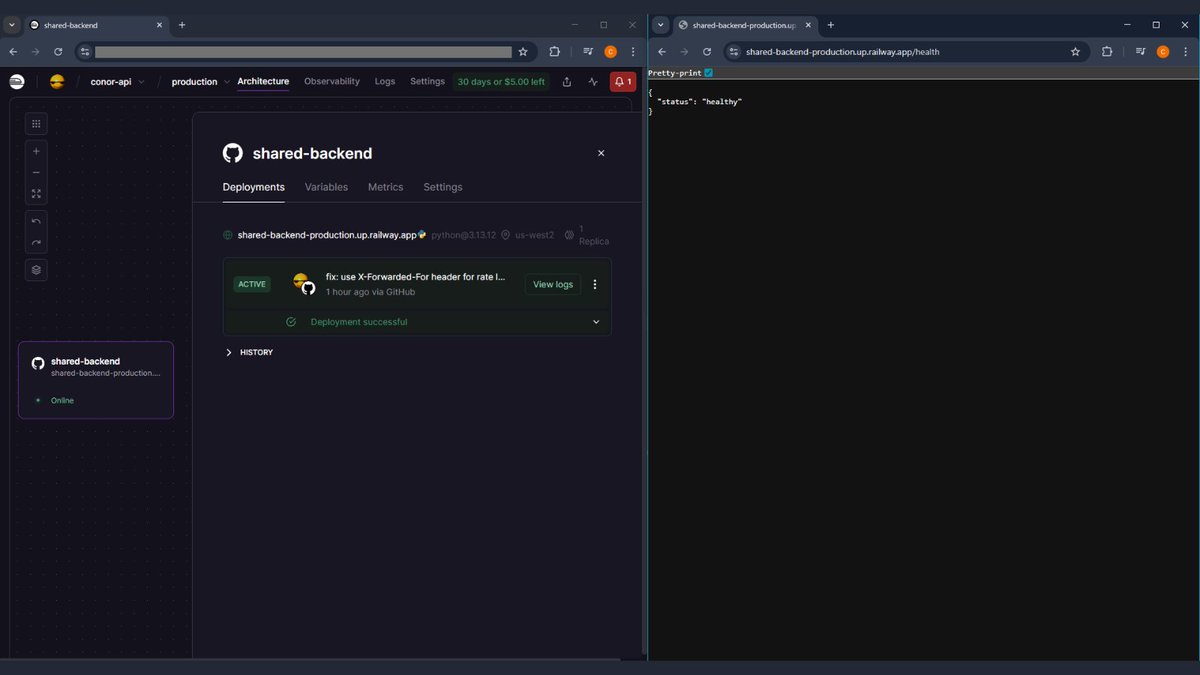Click the share/upload icon in Railway header
Image resolution: width=1200 pixels, height=675 pixels.
[568, 82]
